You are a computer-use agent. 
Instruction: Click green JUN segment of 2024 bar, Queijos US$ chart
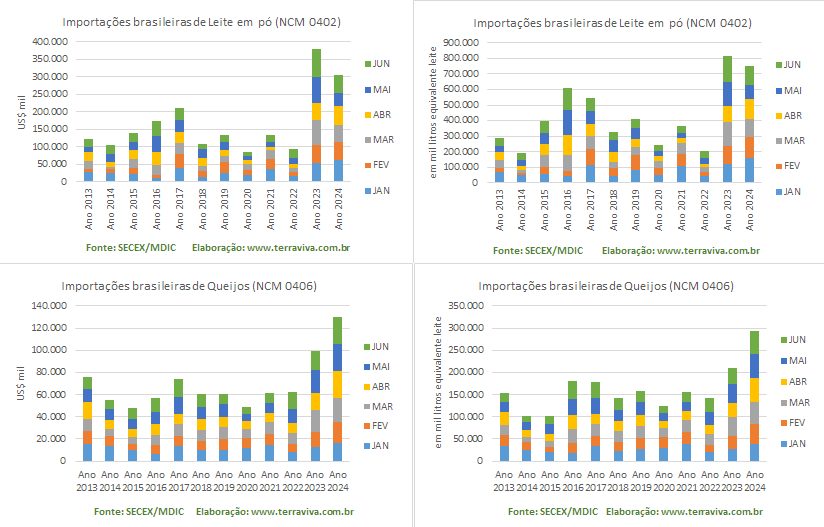[x=337, y=330]
